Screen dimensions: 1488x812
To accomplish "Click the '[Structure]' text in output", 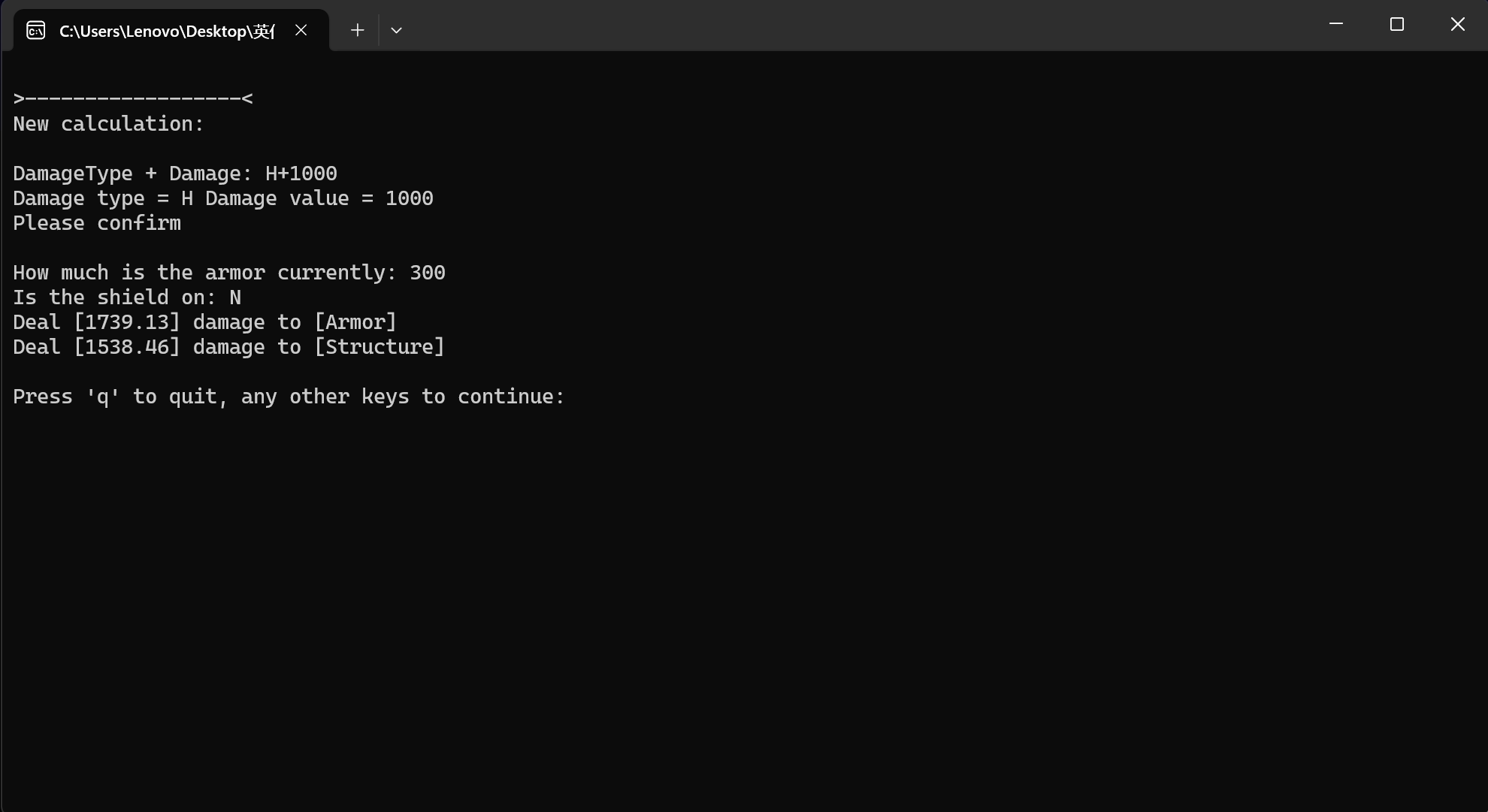I will (379, 347).
